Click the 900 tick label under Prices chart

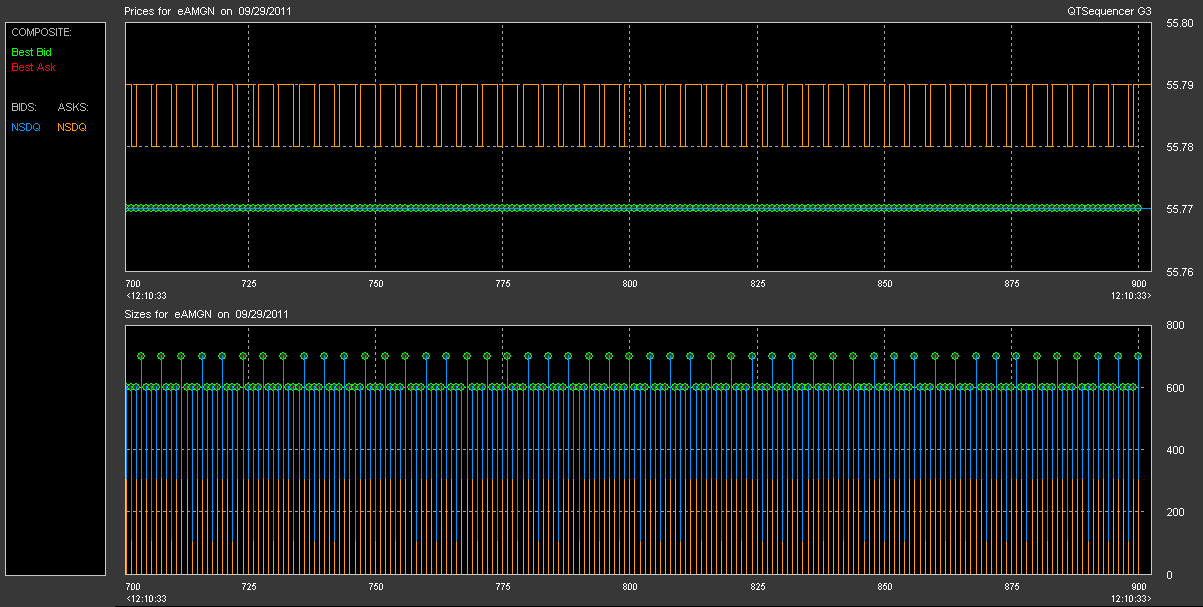1139,284
